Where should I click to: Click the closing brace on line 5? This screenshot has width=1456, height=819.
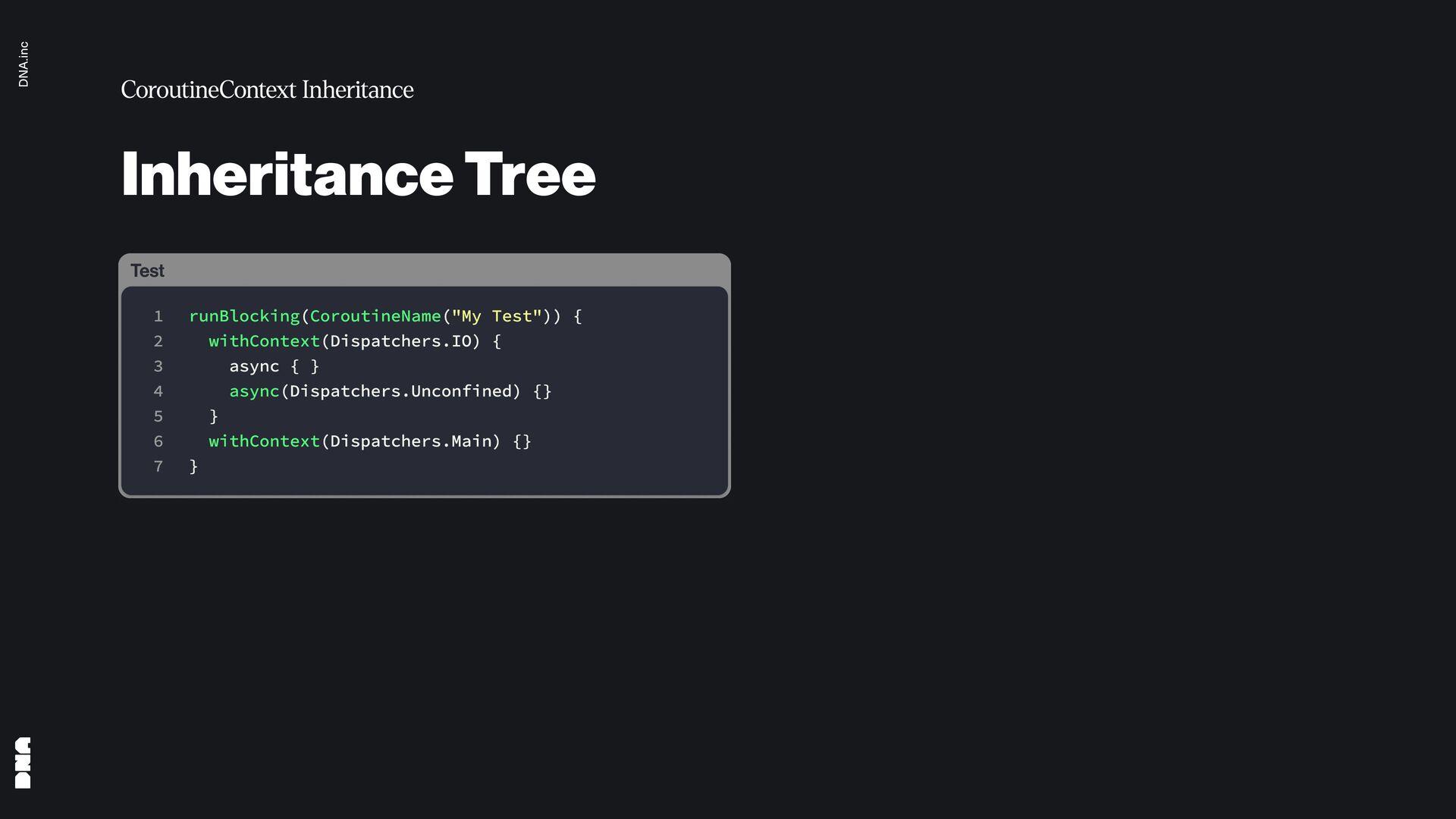tap(214, 416)
